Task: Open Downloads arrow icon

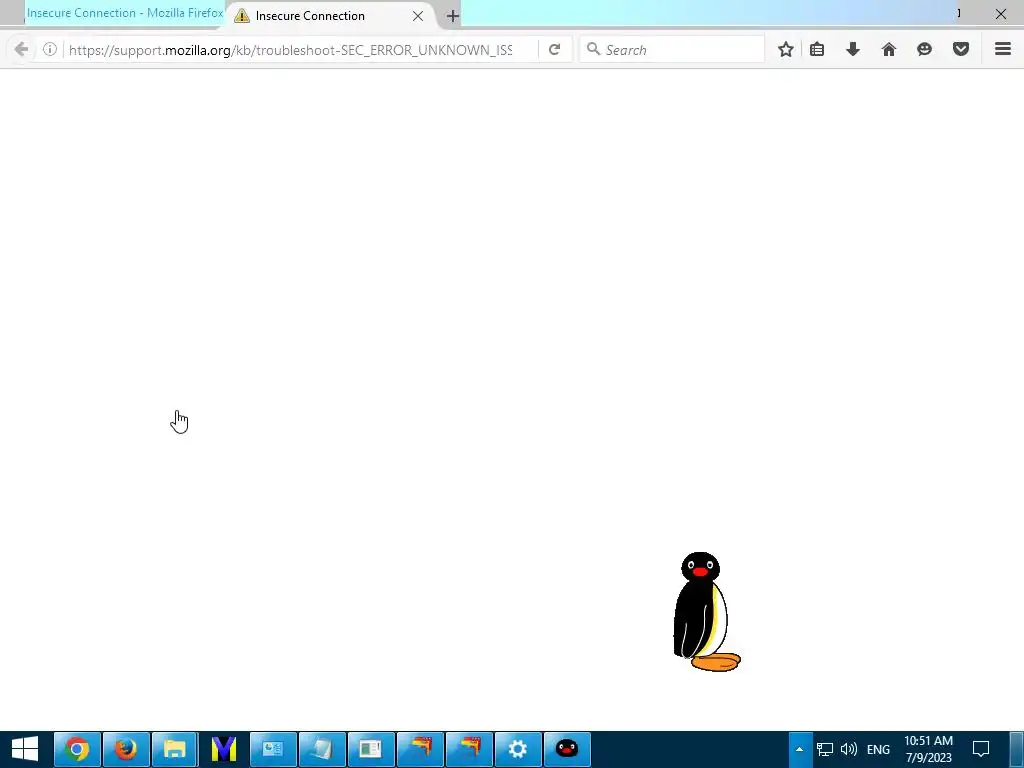Action: point(853,50)
